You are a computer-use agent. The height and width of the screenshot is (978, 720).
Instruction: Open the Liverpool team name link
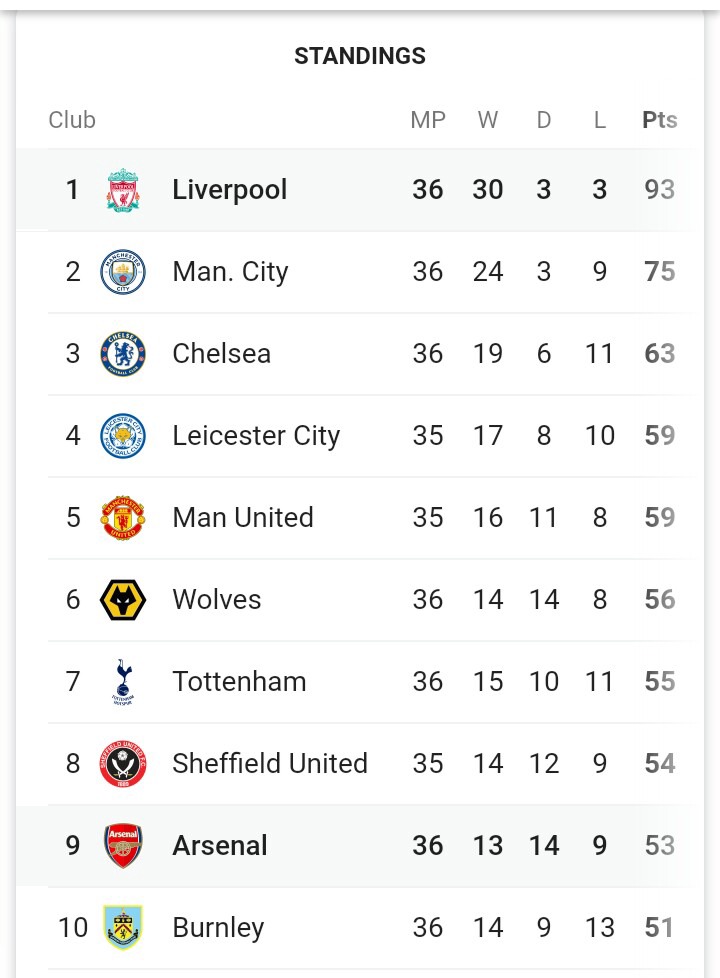tap(229, 190)
